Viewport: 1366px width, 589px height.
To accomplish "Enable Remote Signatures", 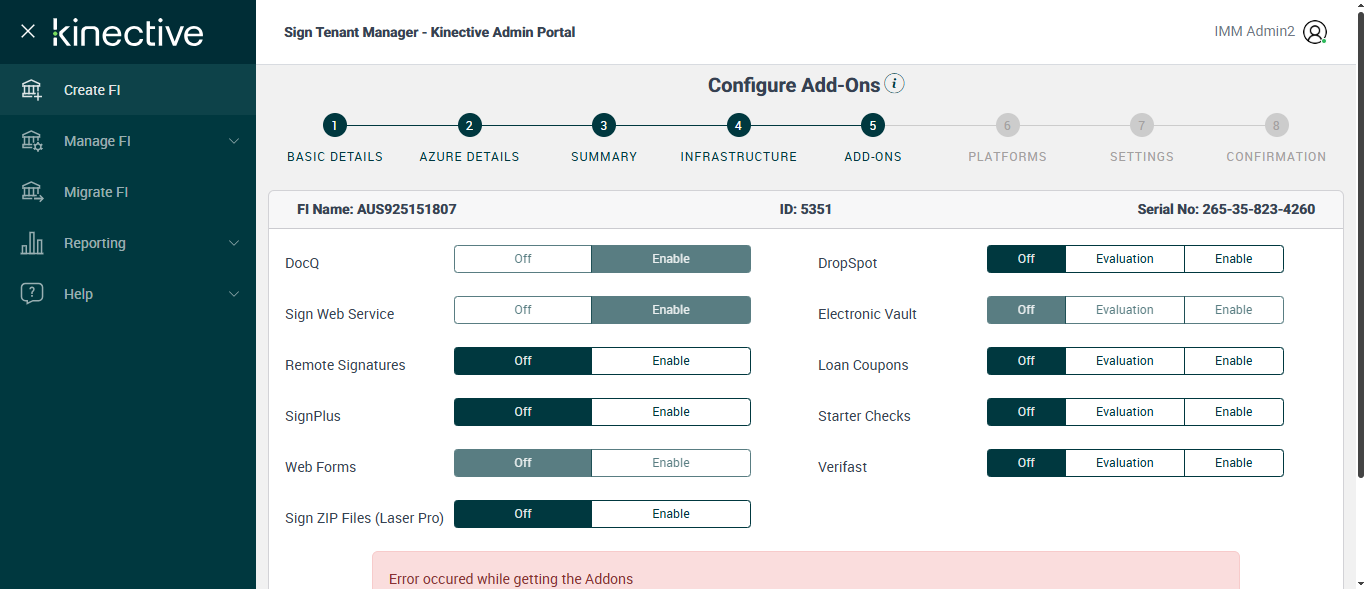I will (x=671, y=361).
